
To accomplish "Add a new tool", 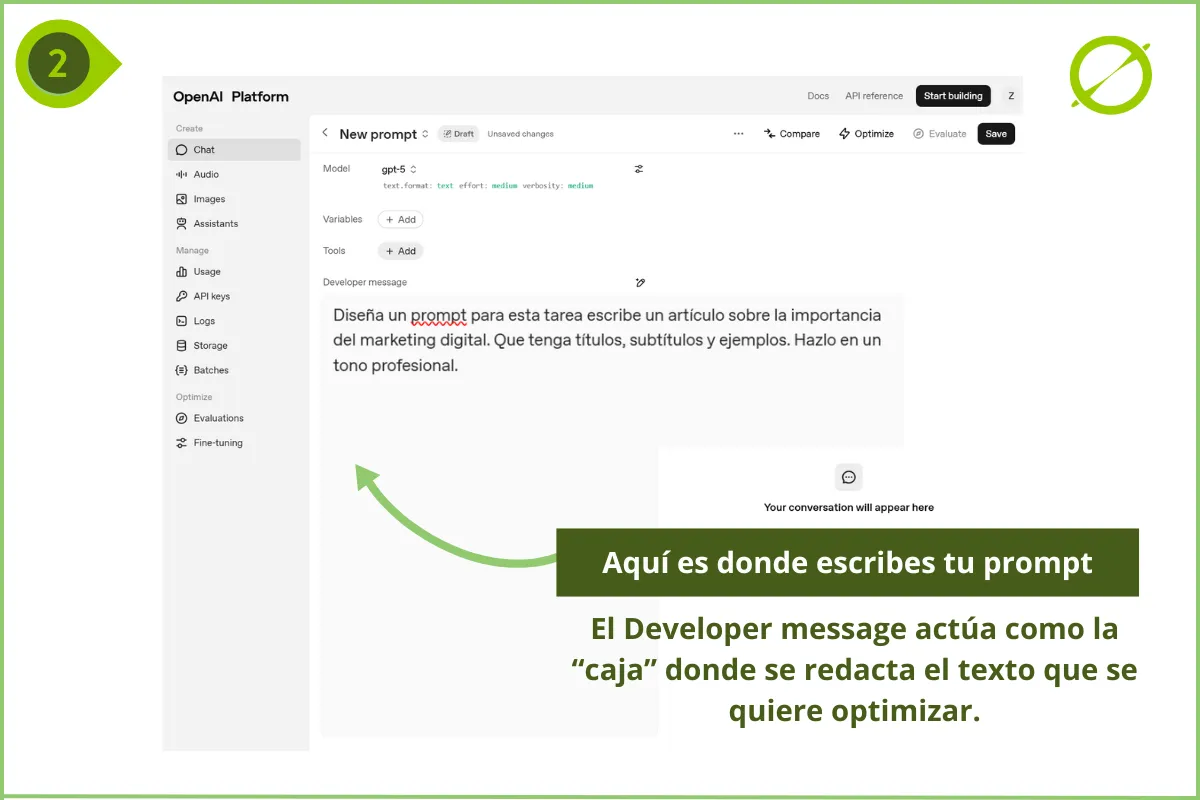I will 400,251.
